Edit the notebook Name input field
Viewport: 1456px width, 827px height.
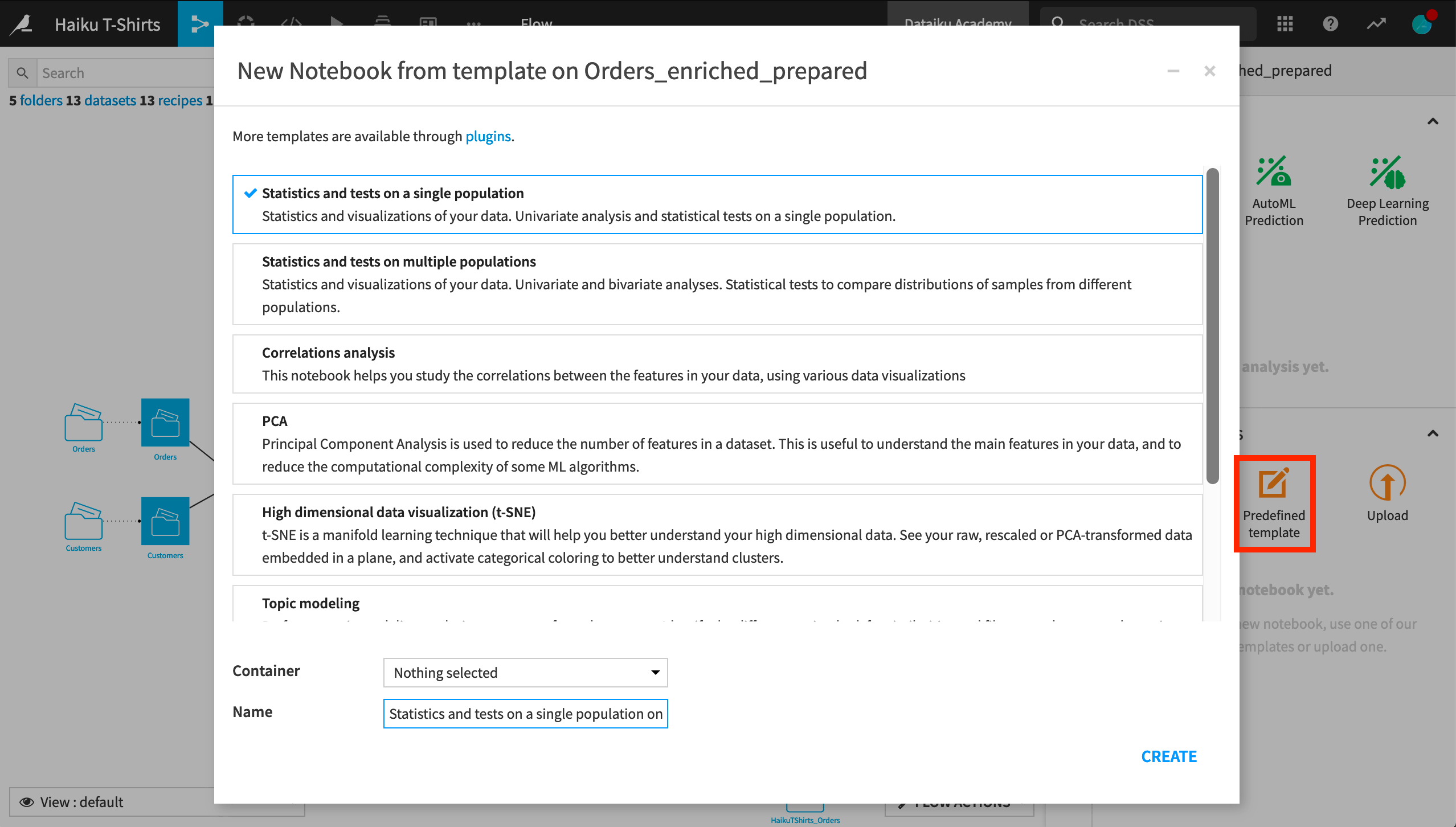(525, 713)
